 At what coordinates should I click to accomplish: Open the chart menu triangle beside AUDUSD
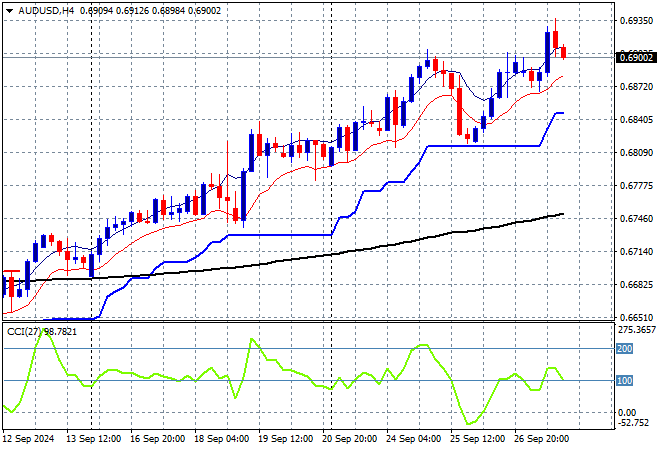pyautogui.click(x=9, y=11)
